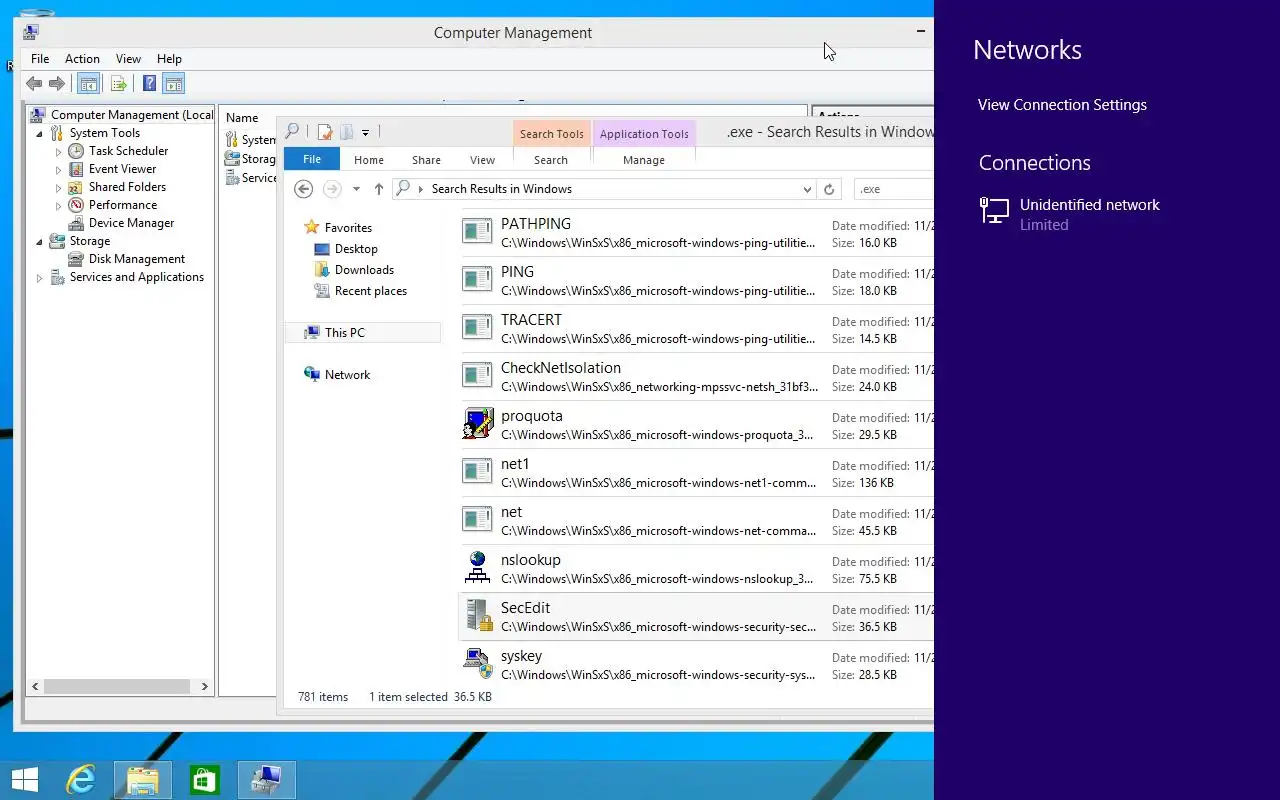Screen dimensions: 1280x800
Task: Select the syskey file icon
Action: click(x=478, y=663)
